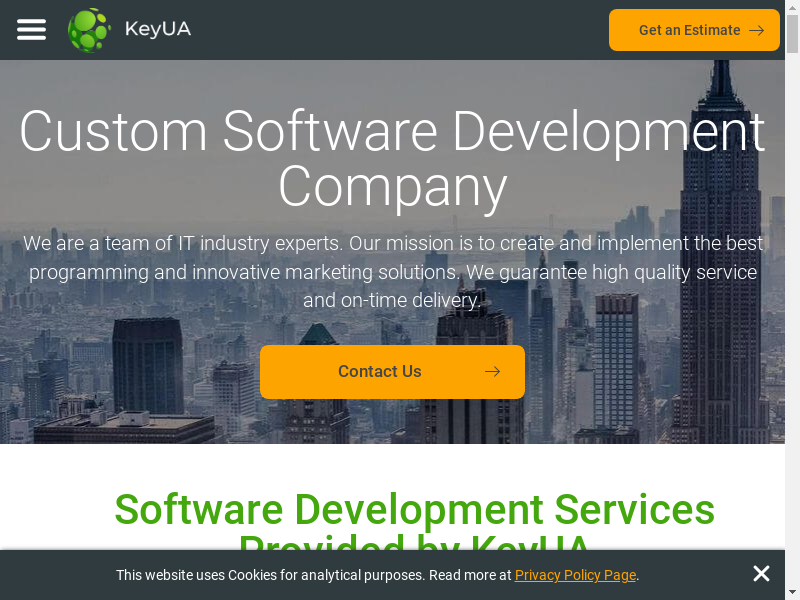The image size is (800, 600).
Task: Open the Privacy Policy Page link
Action: (x=575, y=575)
